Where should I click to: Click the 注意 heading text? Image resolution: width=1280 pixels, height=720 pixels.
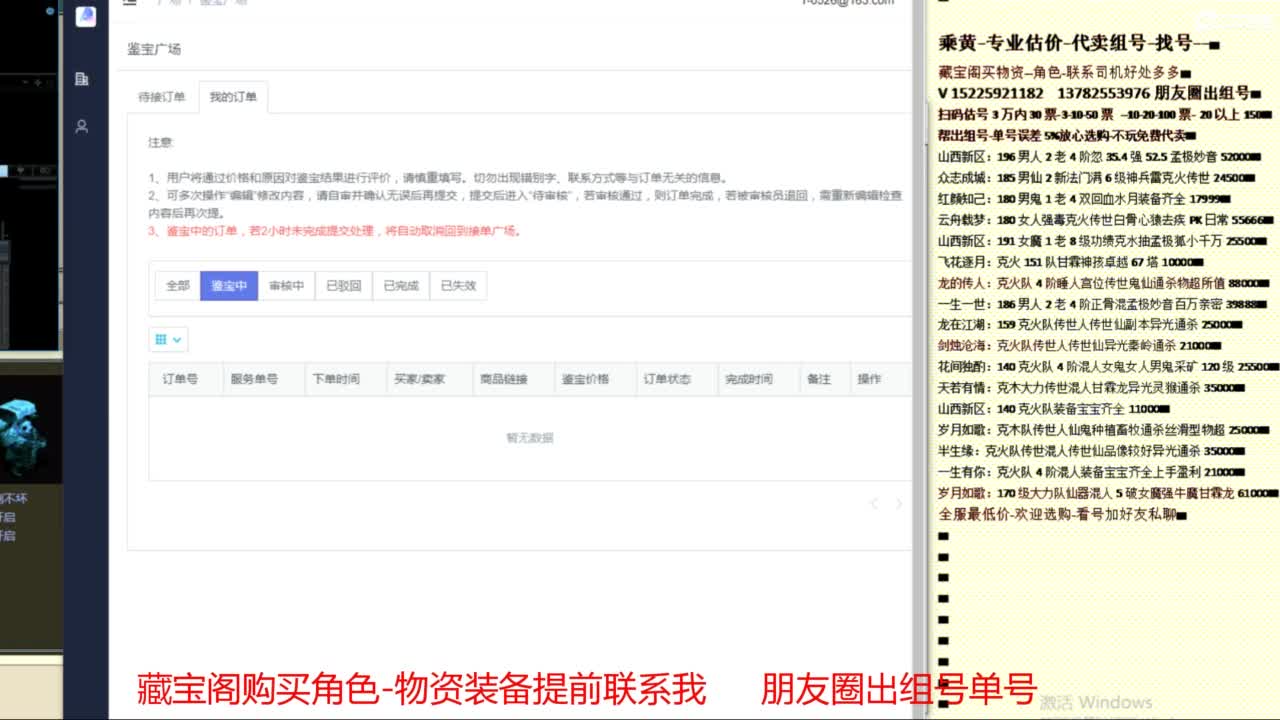160,142
